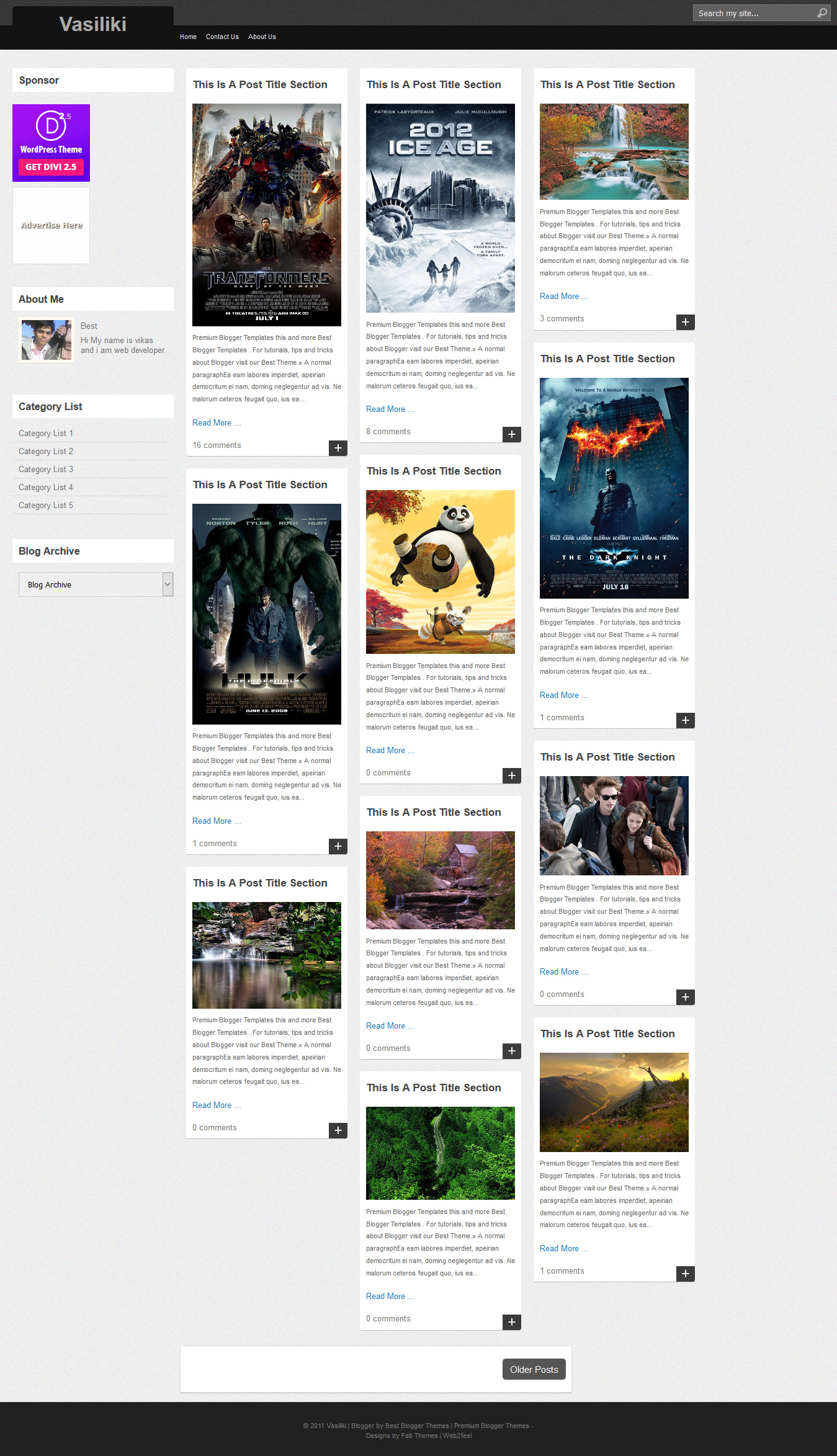Viewport: 837px width, 1456px height.
Task: Open the winding green forest road image
Action: pos(441,1153)
